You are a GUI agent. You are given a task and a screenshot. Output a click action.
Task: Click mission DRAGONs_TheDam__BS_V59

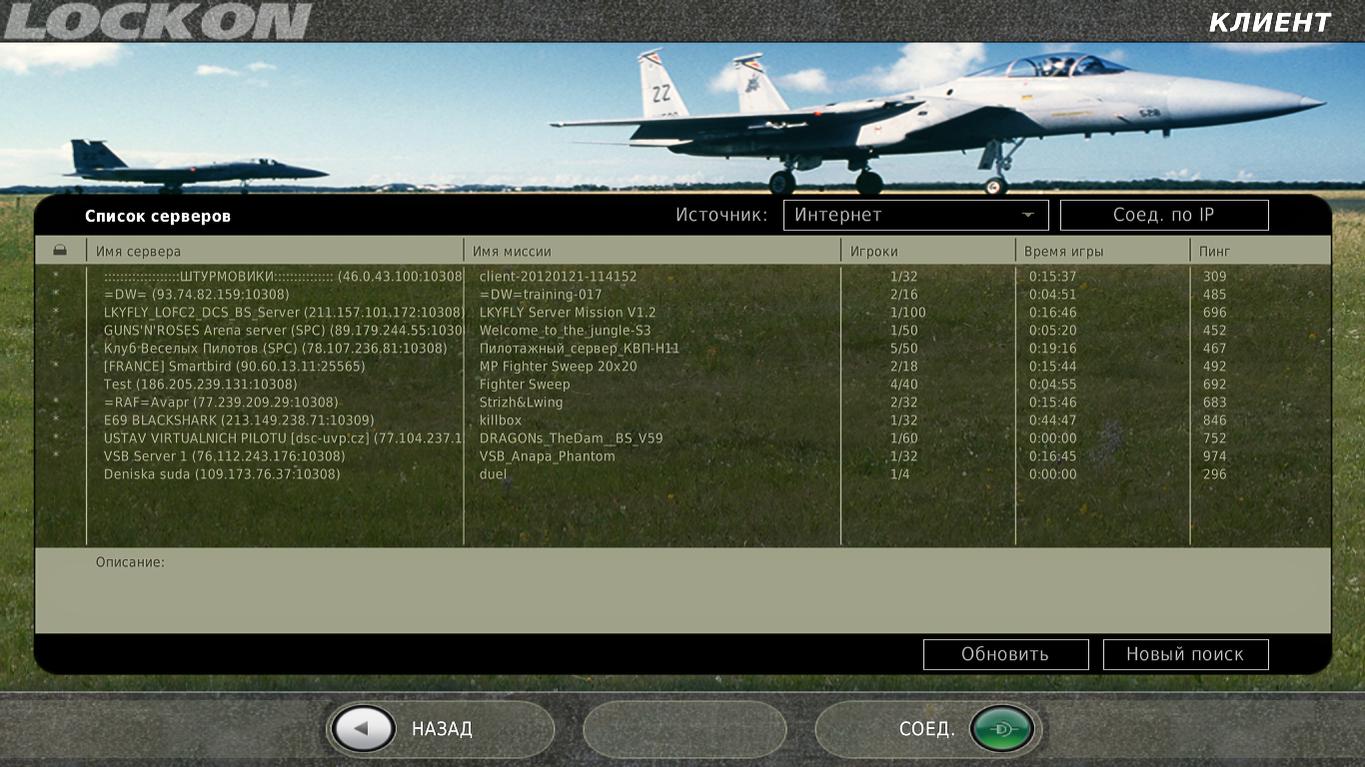pos(571,439)
